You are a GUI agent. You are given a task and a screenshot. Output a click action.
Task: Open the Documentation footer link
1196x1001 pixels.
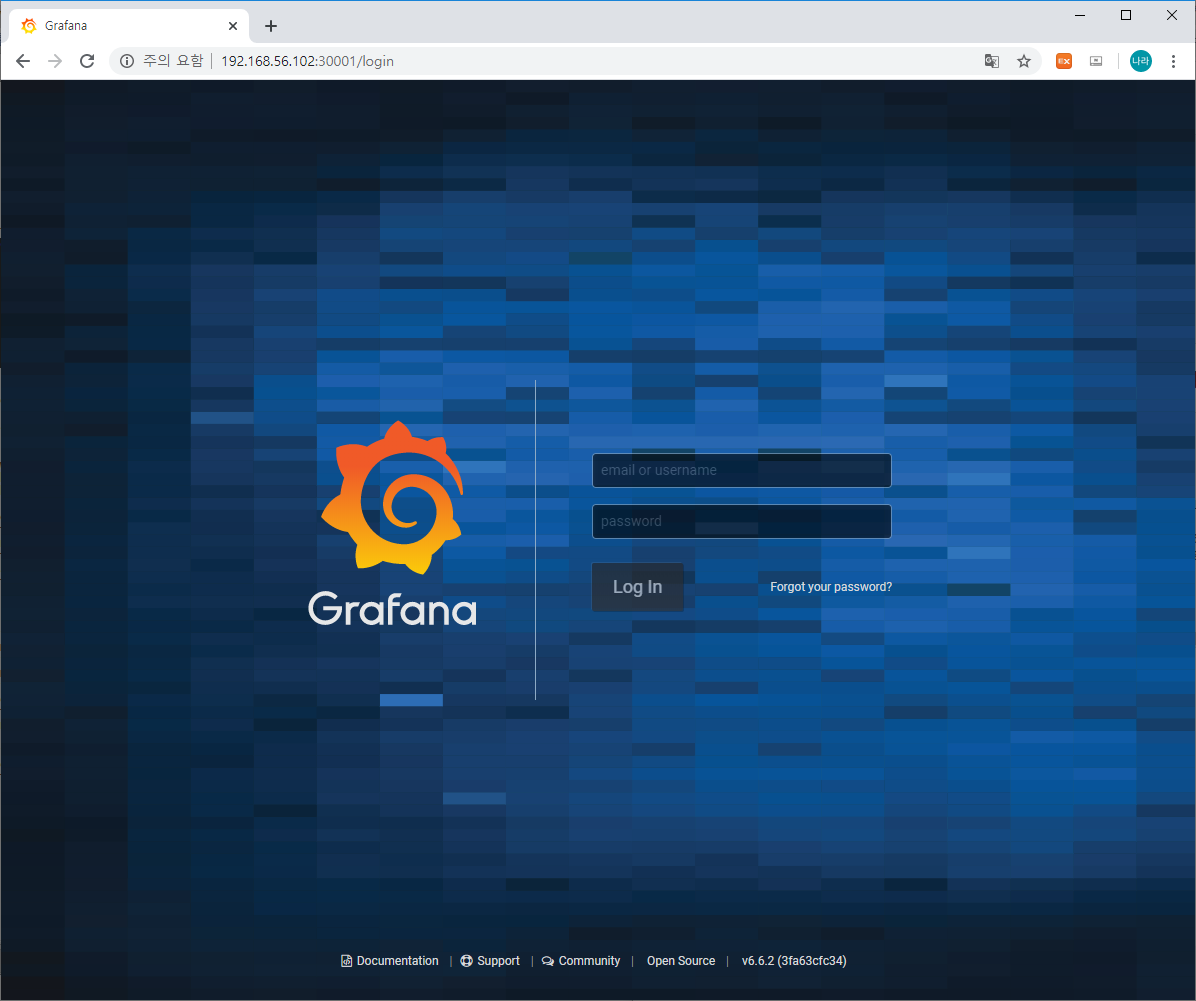click(x=390, y=961)
